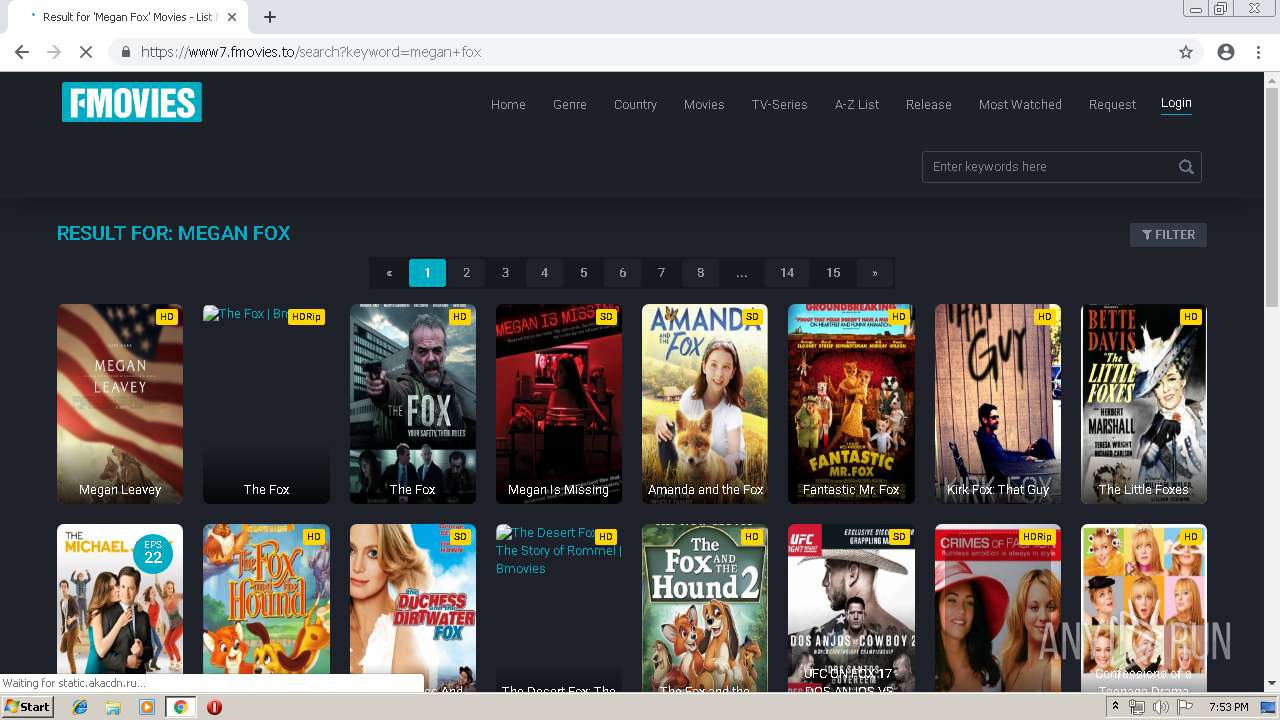Open Fantastic Mr. Fox poster
Image resolution: width=1280 pixels, height=720 pixels.
pyautogui.click(x=851, y=404)
